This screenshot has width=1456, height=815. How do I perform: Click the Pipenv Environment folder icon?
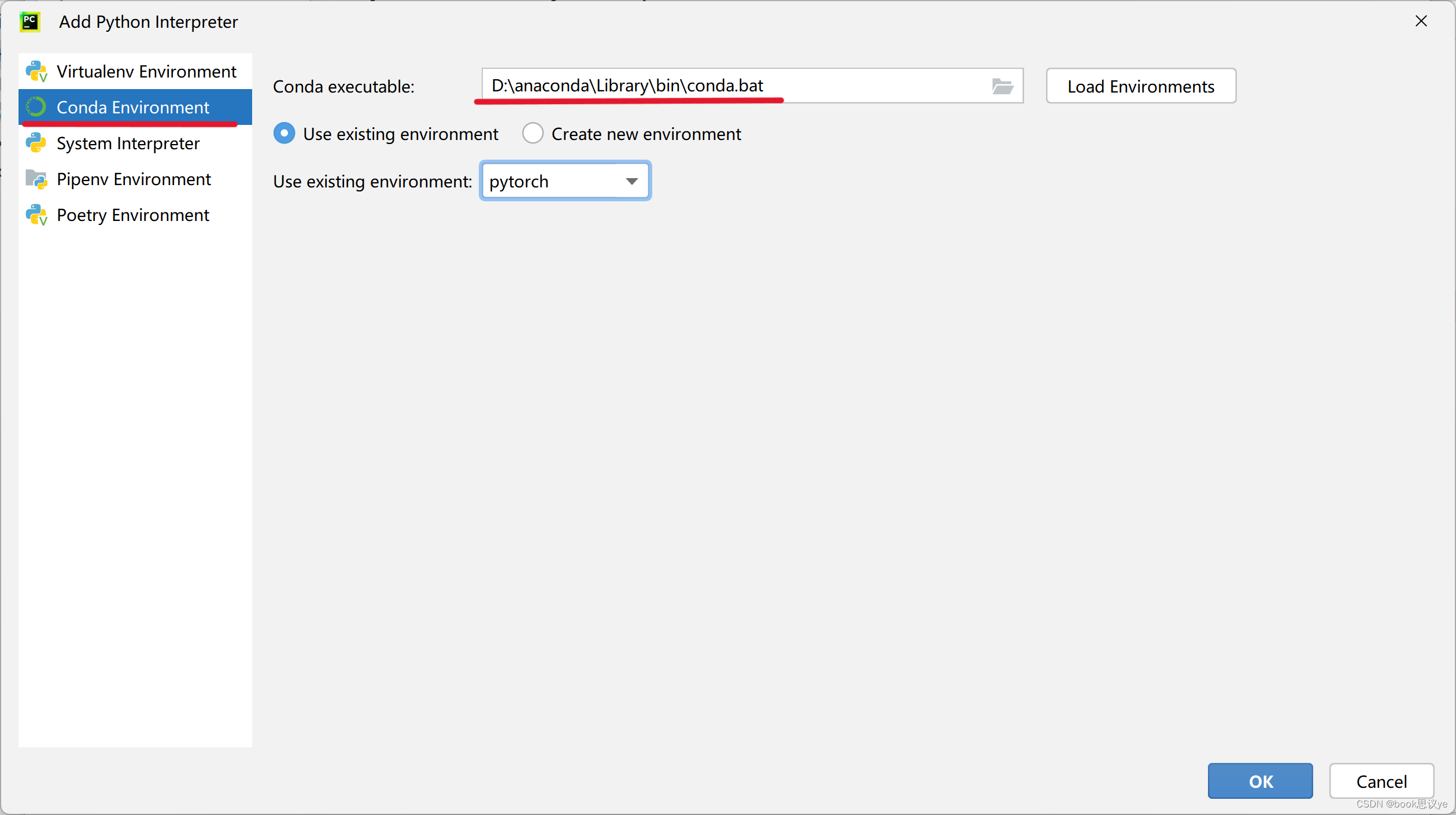[36, 179]
